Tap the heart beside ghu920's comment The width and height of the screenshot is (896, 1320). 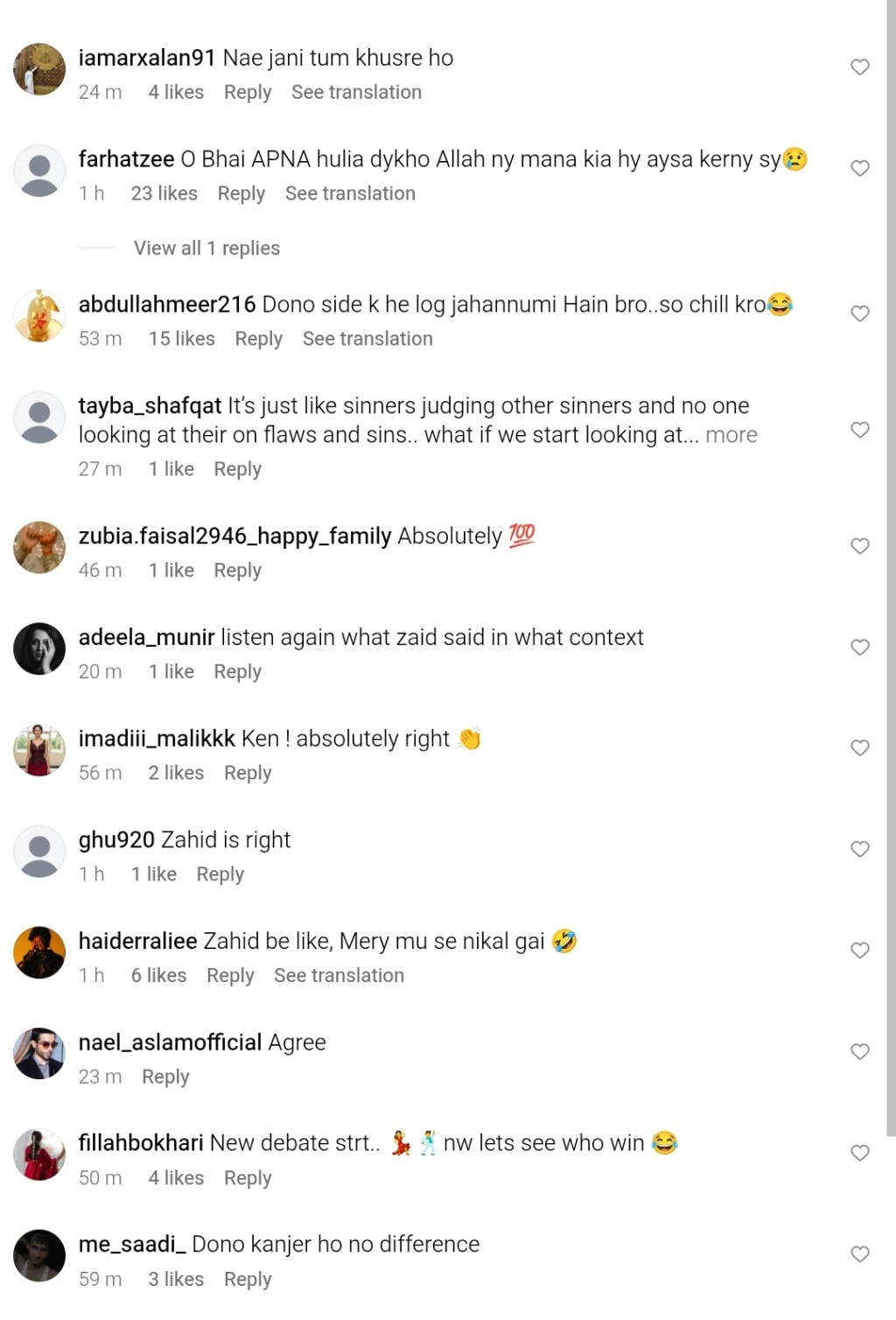point(860,849)
